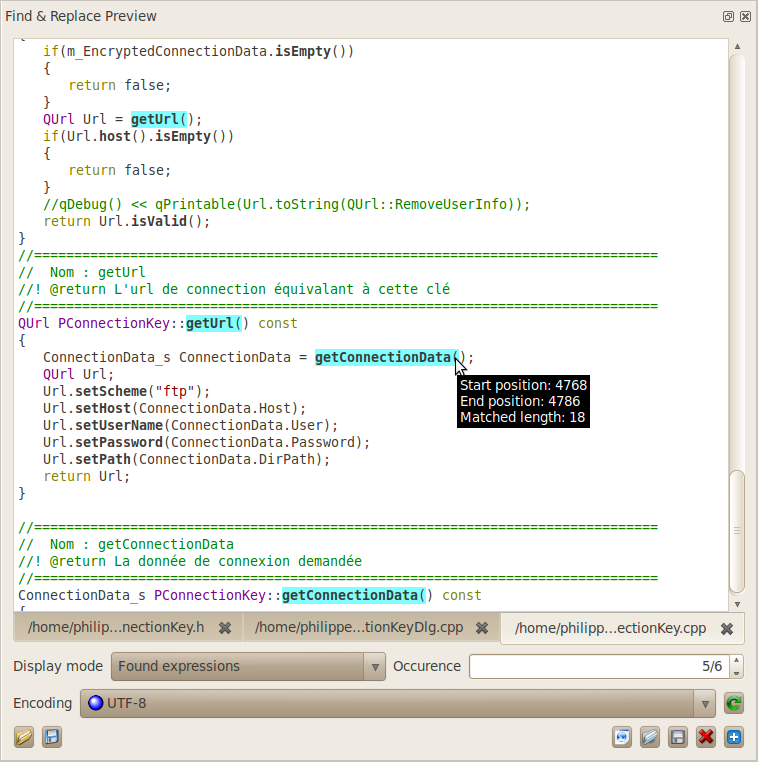Switch to the ...nectionKey.h tab
The height and width of the screenshot is (762, 758).
[116, 628]
